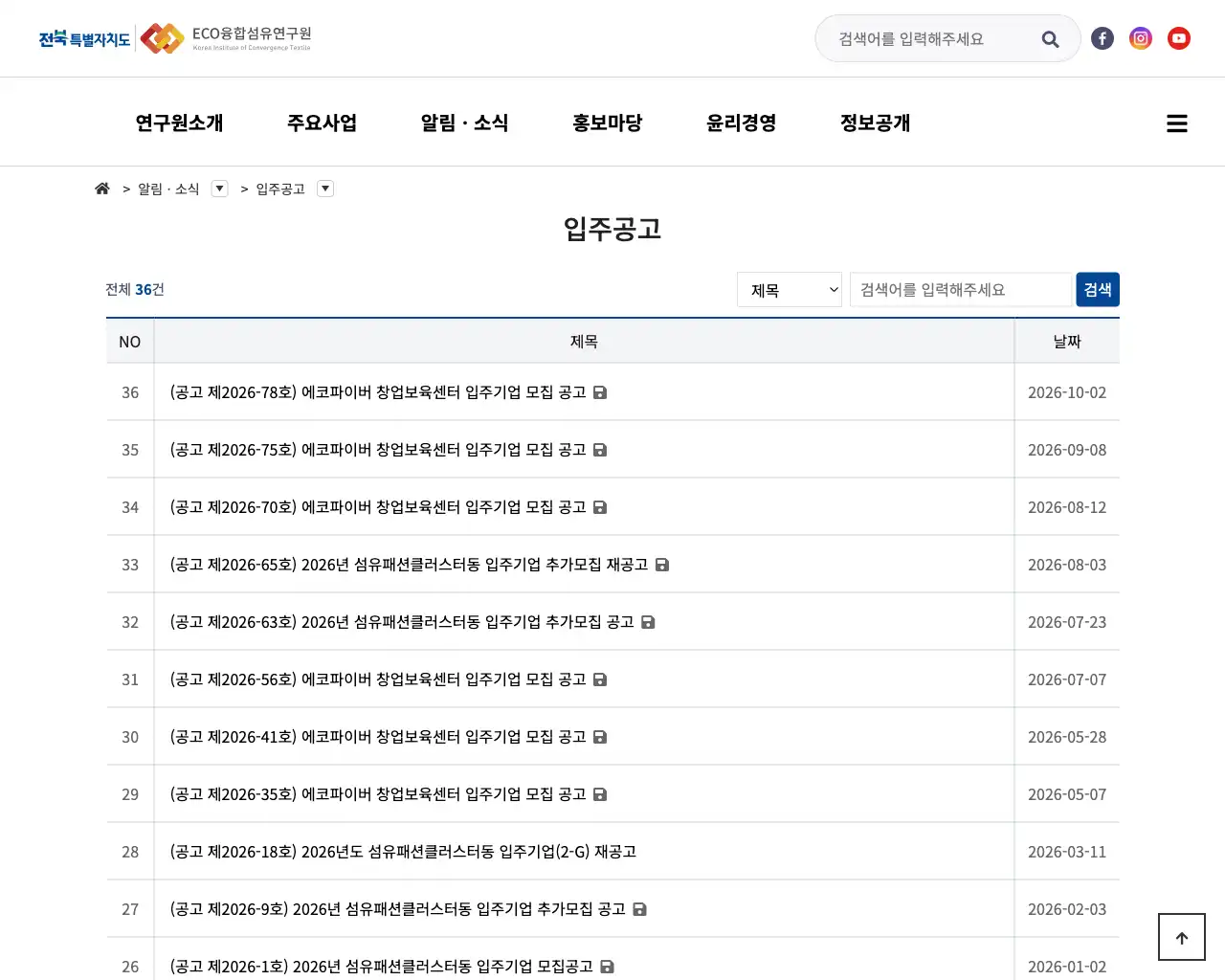Open notice 제2026-1호 입주기업 모집공고
The height and width of the screenshot is (980, 1225).
tap(381, 967)
